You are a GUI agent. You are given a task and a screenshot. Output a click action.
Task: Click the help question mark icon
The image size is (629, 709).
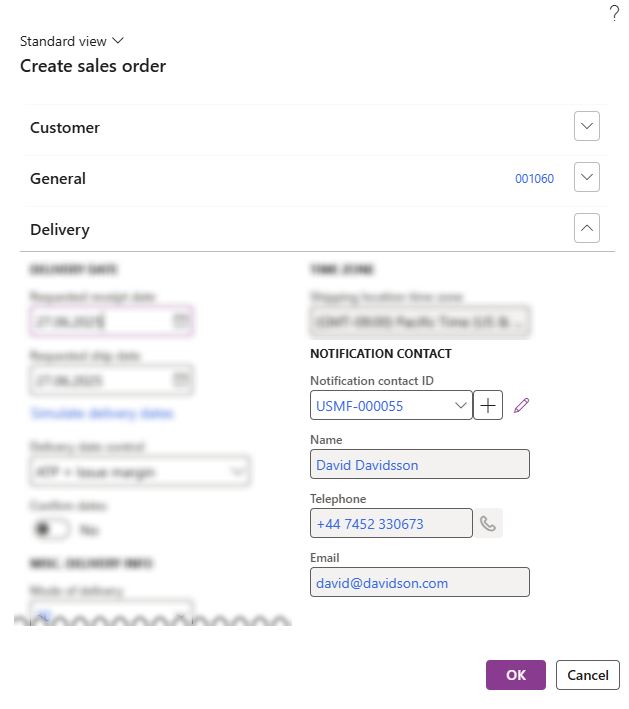point(614,13)
